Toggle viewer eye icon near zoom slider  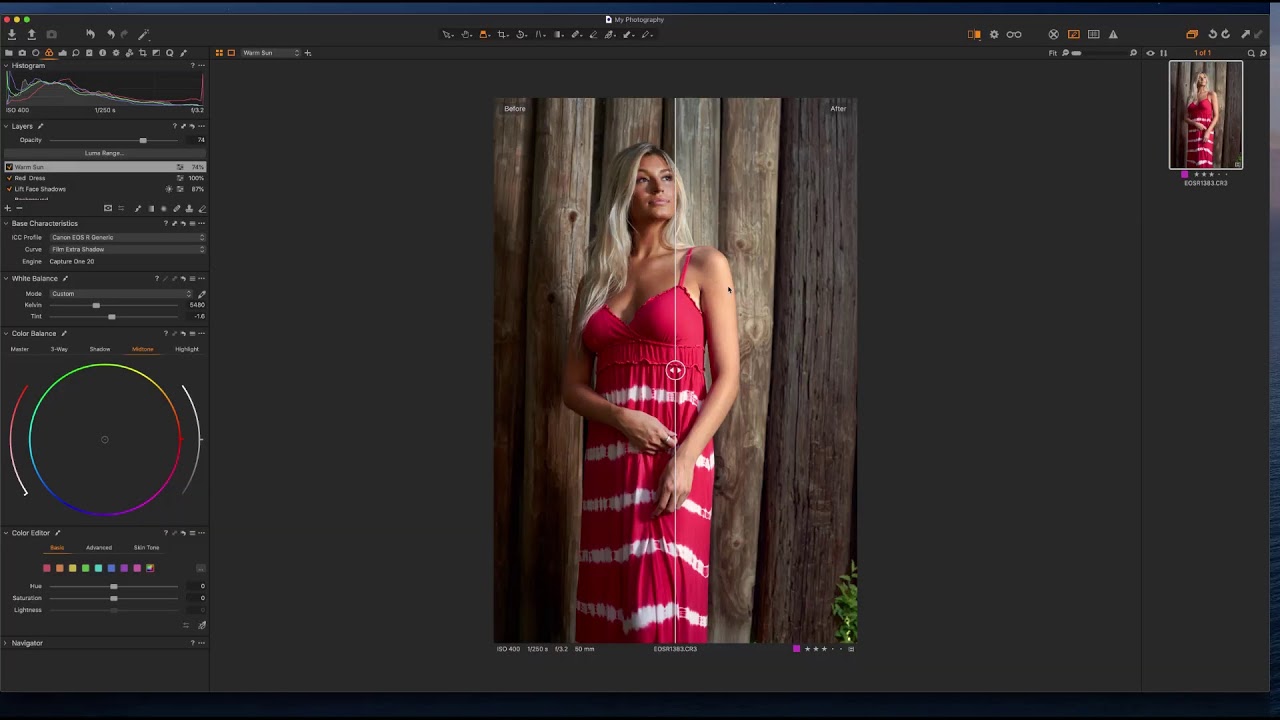click(1150, 53)
